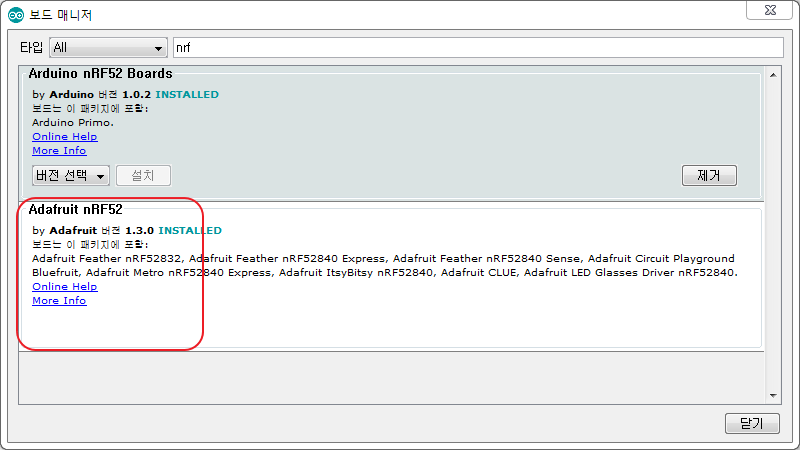Open More Info link for Arduino nRF52 Boards

pyautogui.click(x=59, y=151)
